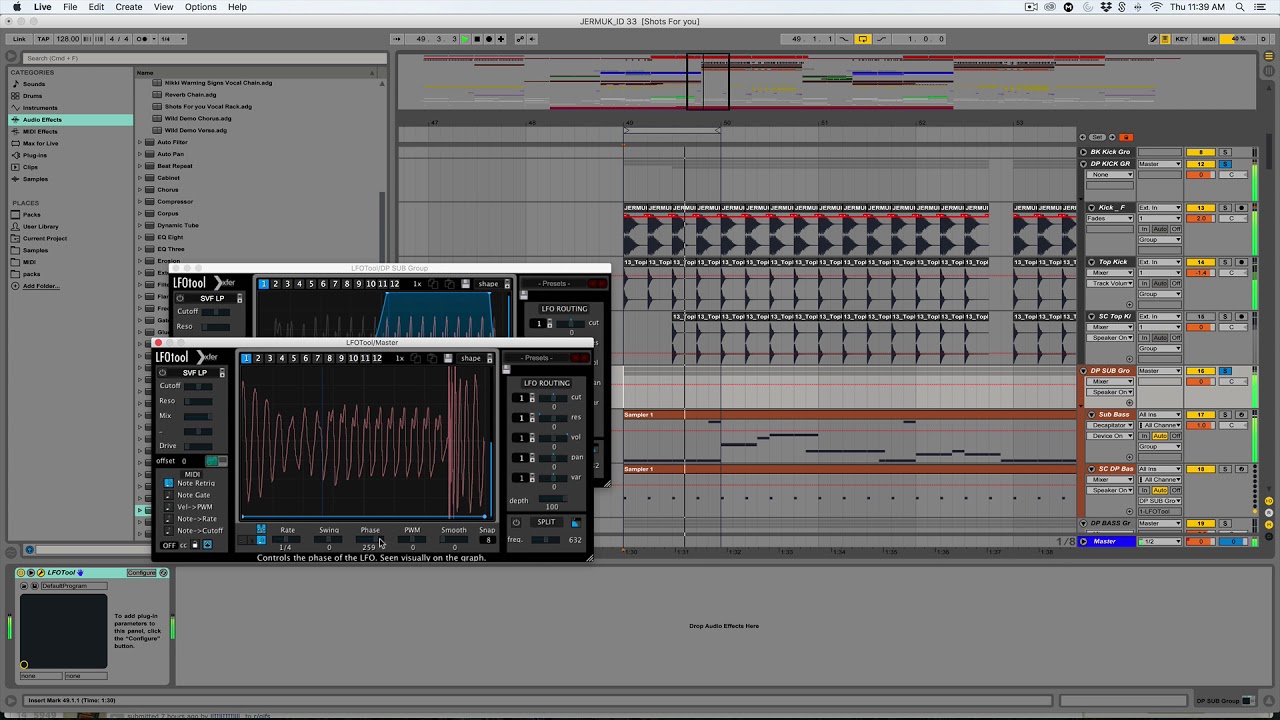Enable Note->Cutoff in LFOTool MIDI section
Viewport: 1280px width, 720px height.
[168, 531]
